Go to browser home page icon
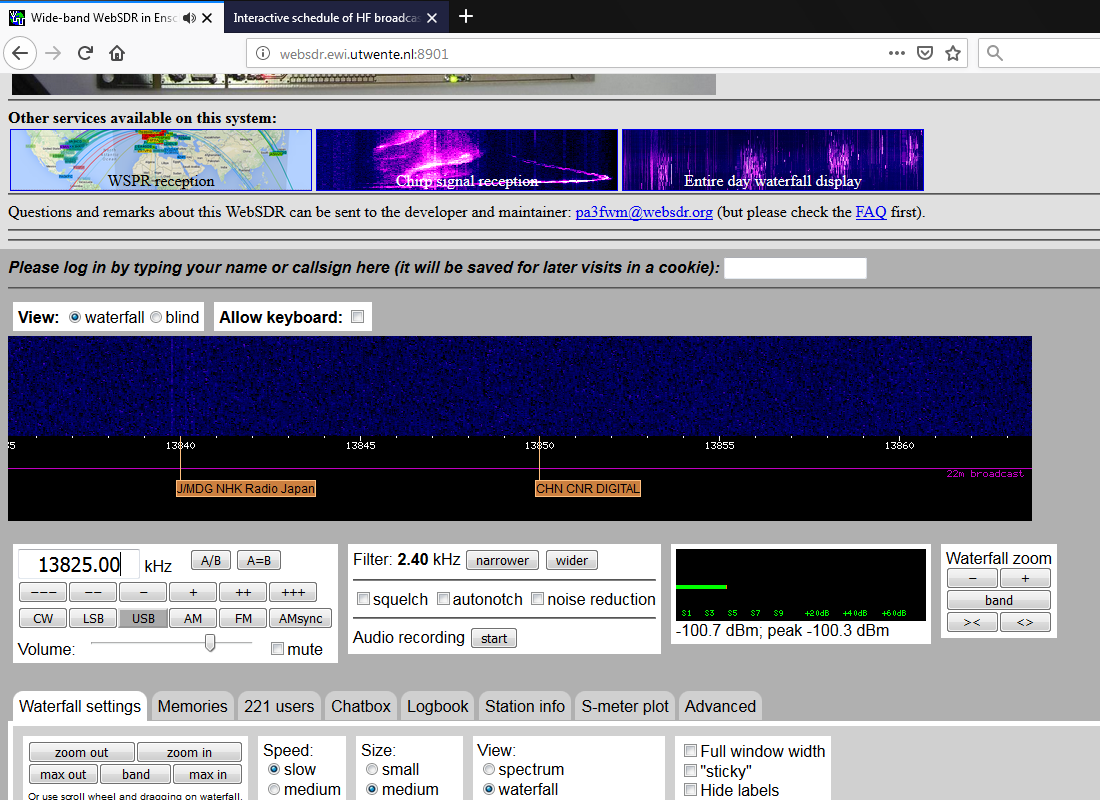Viewport: 1100px width, 800px height. pos(117,53)
